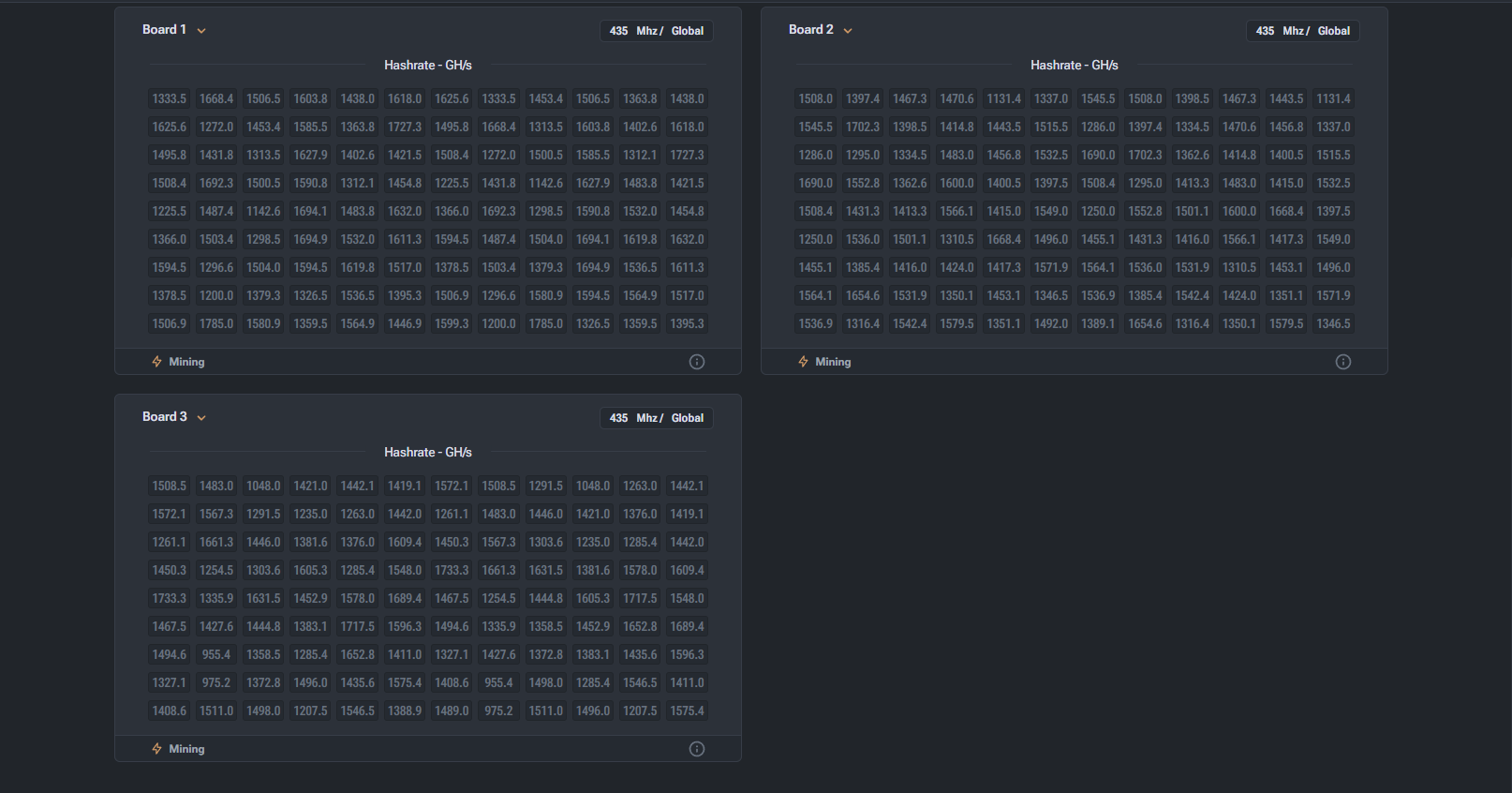Click chip value 1733.3 in Board 3's fifth row
The height and width of the screenshot is (793, 1512).
pyautogui.click(x=170, y=598)
